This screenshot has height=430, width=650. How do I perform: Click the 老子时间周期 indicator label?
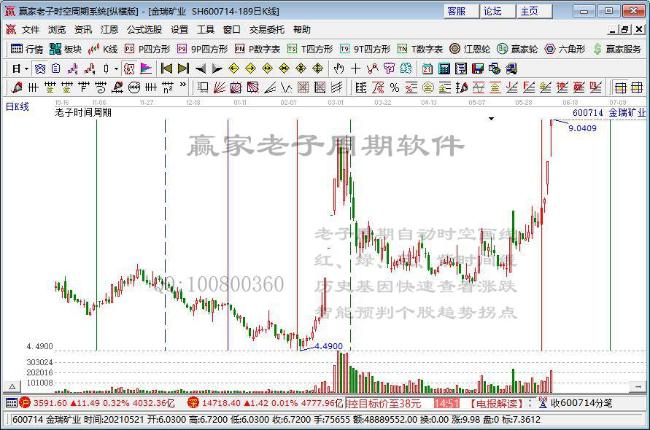pyautogui.click(x=83, y=112)
